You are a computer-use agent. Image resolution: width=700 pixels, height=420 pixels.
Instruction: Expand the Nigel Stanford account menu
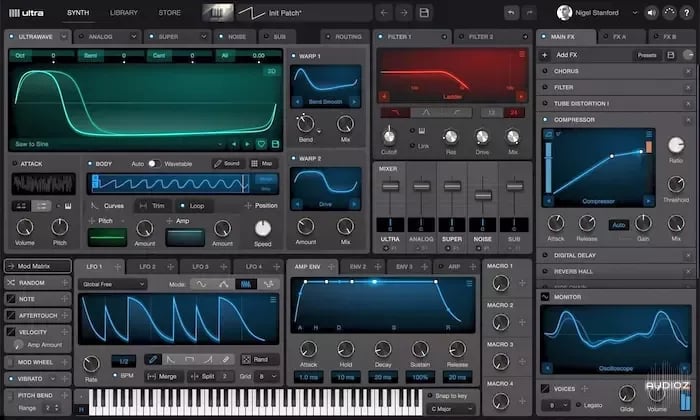tap(635, 13)
